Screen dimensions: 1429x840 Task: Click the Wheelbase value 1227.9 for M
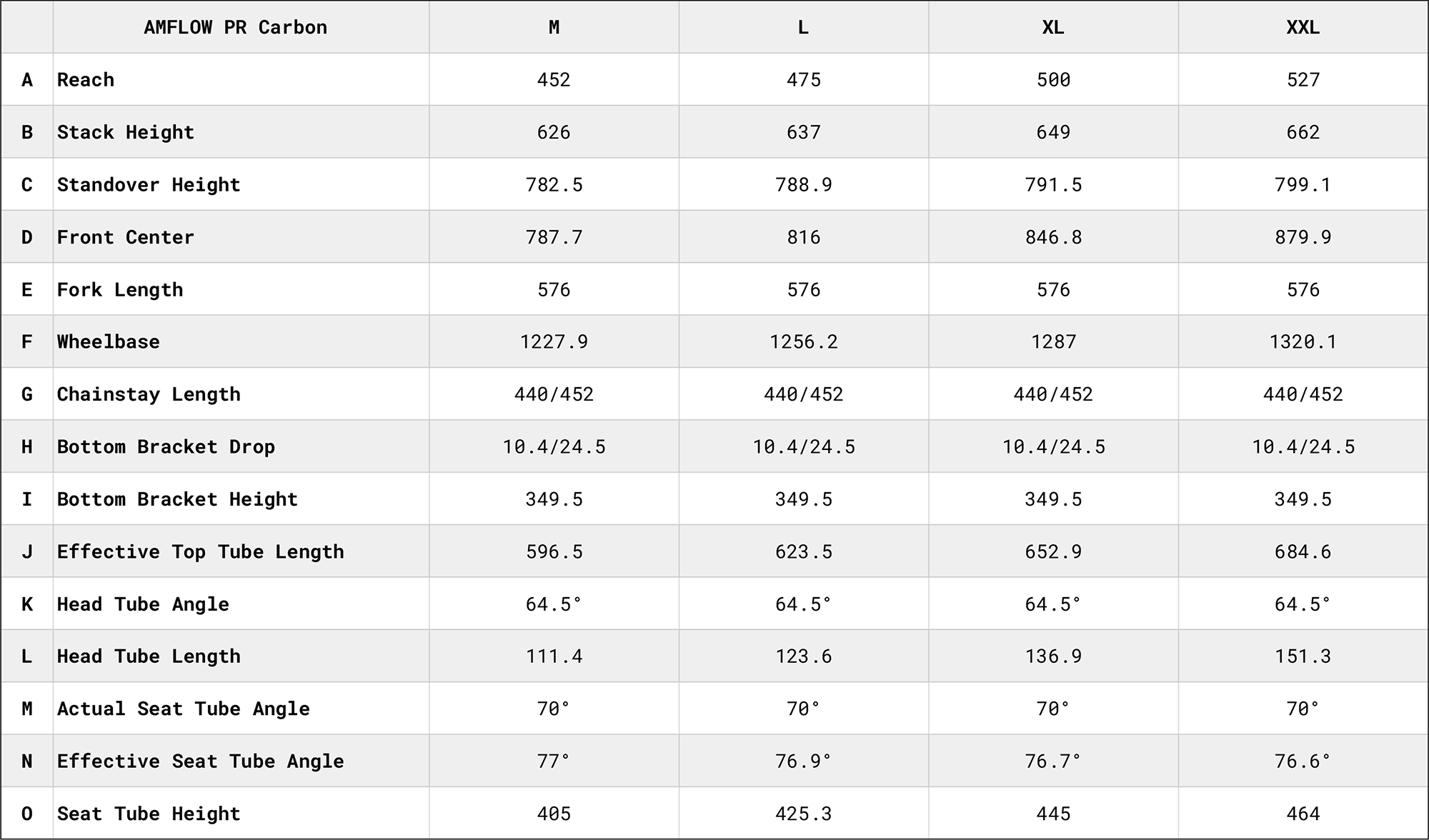[554, 341]
